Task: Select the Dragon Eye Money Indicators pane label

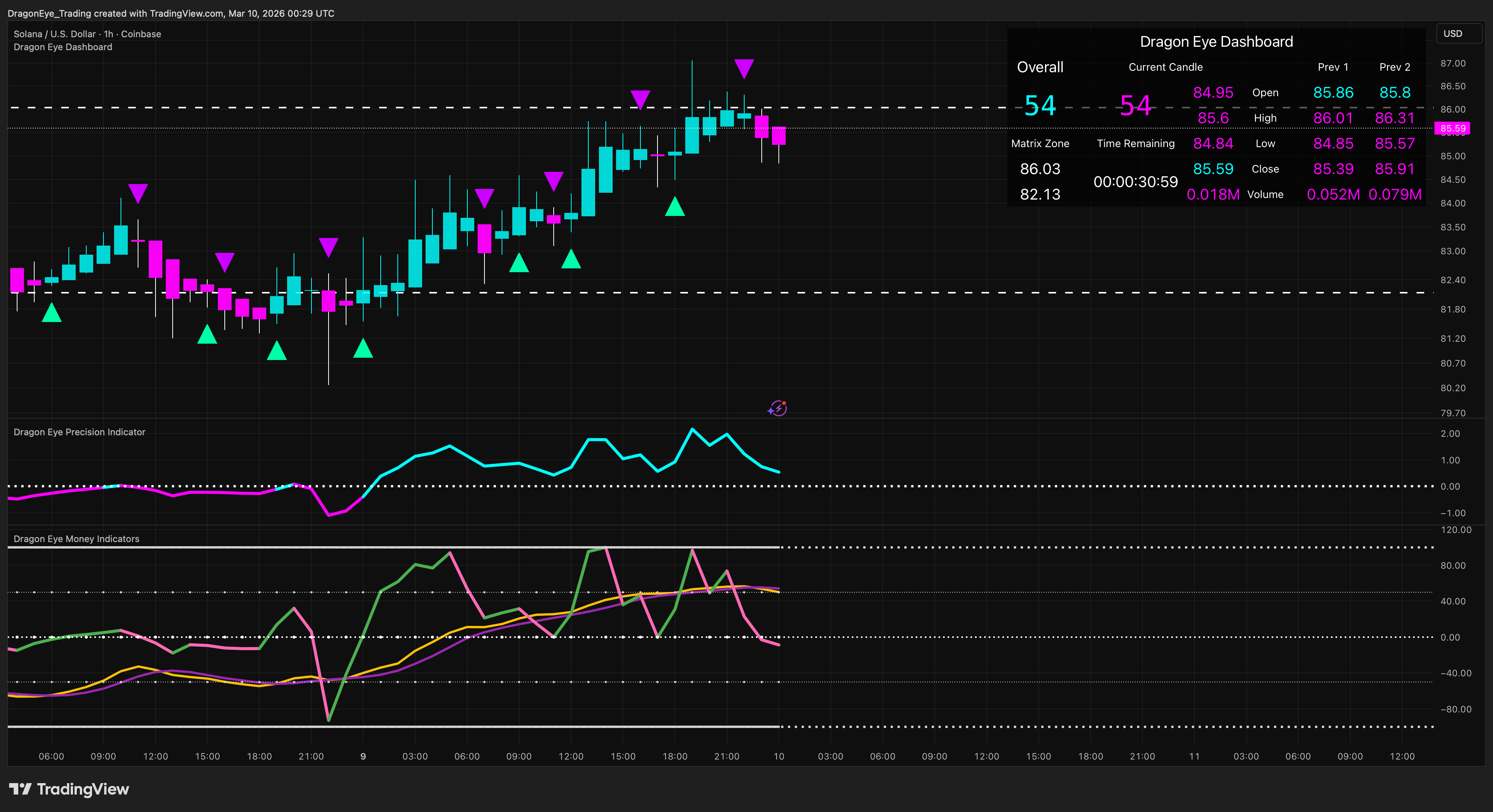Action: 76,539
